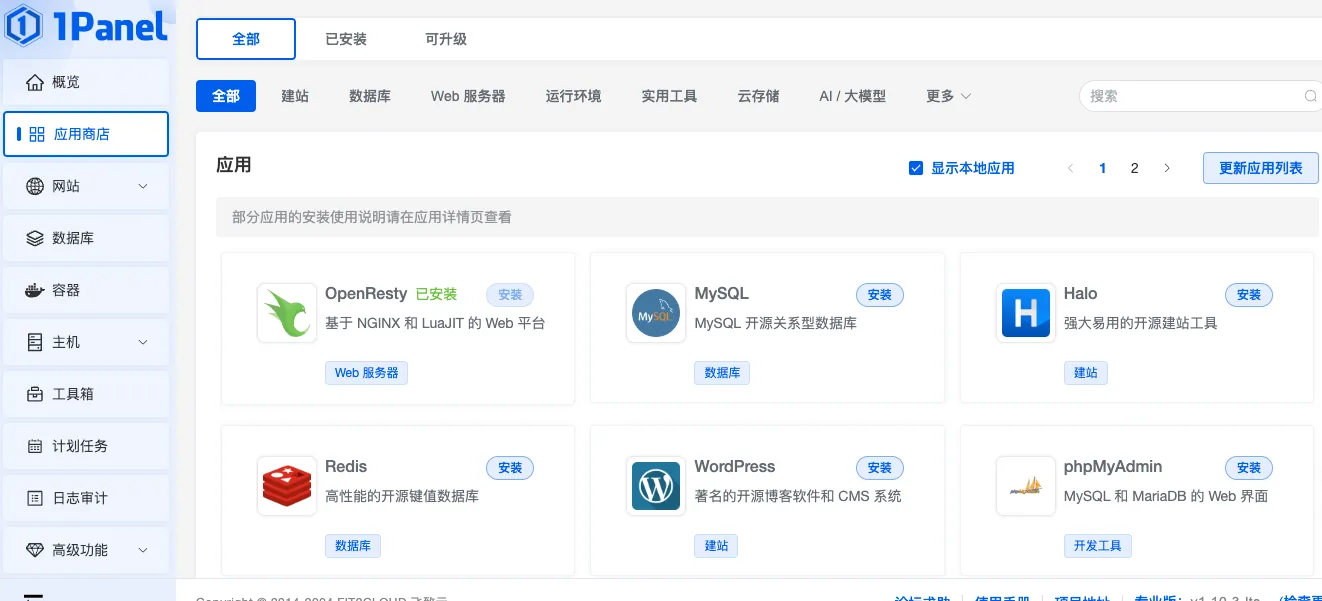Click the WordPress logo
The width and height of the screenshot is (1322, 601).
(x=656, y=486)
